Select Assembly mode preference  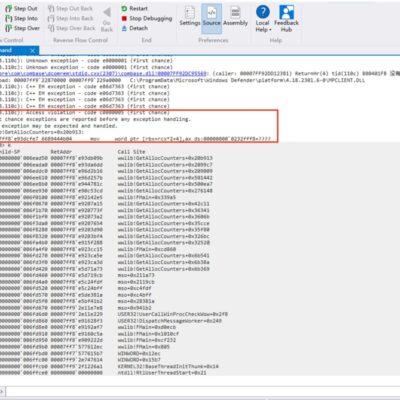point(235,16)
